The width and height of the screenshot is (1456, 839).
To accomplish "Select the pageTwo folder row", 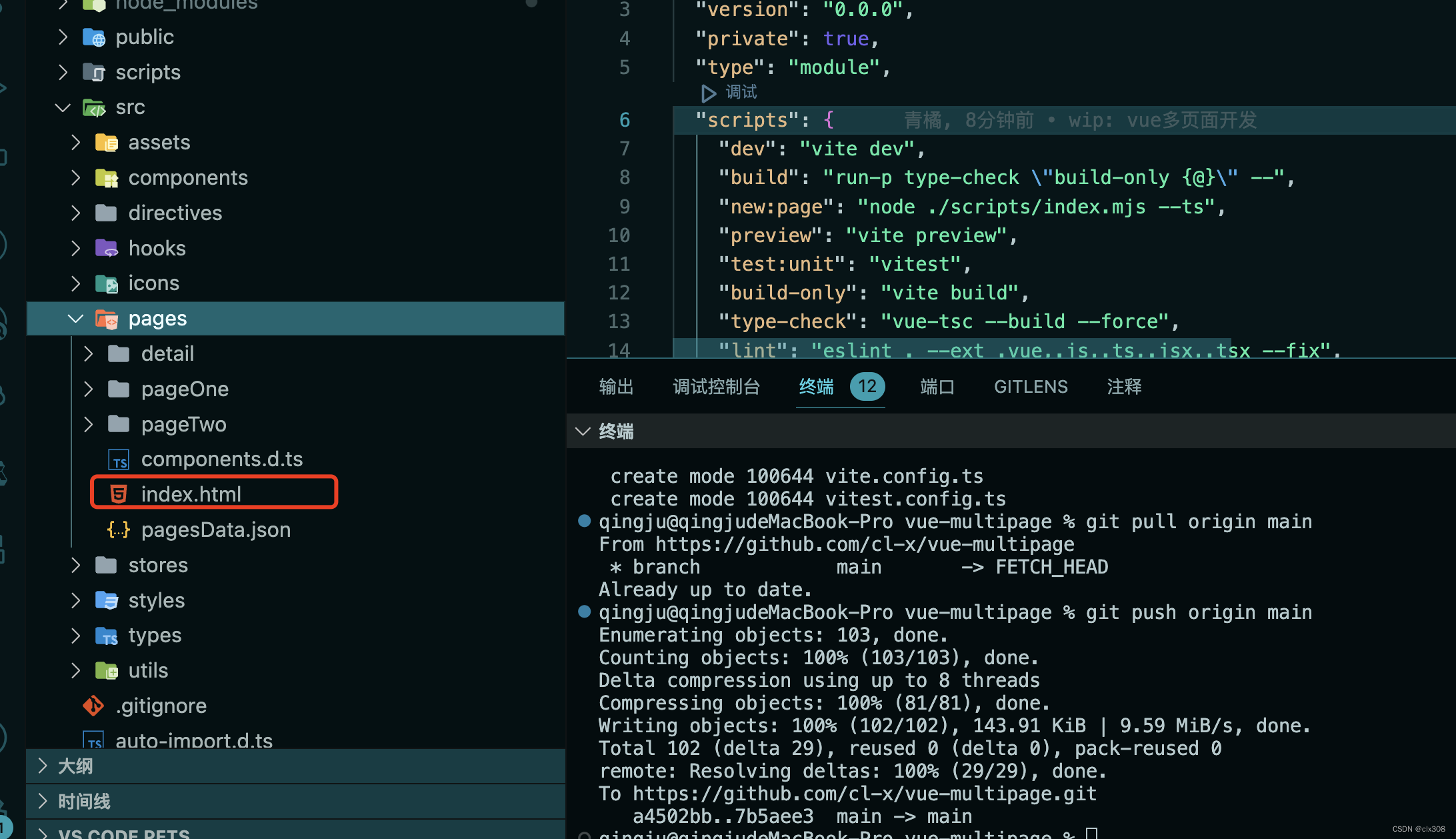I will (x=295, y=424).
